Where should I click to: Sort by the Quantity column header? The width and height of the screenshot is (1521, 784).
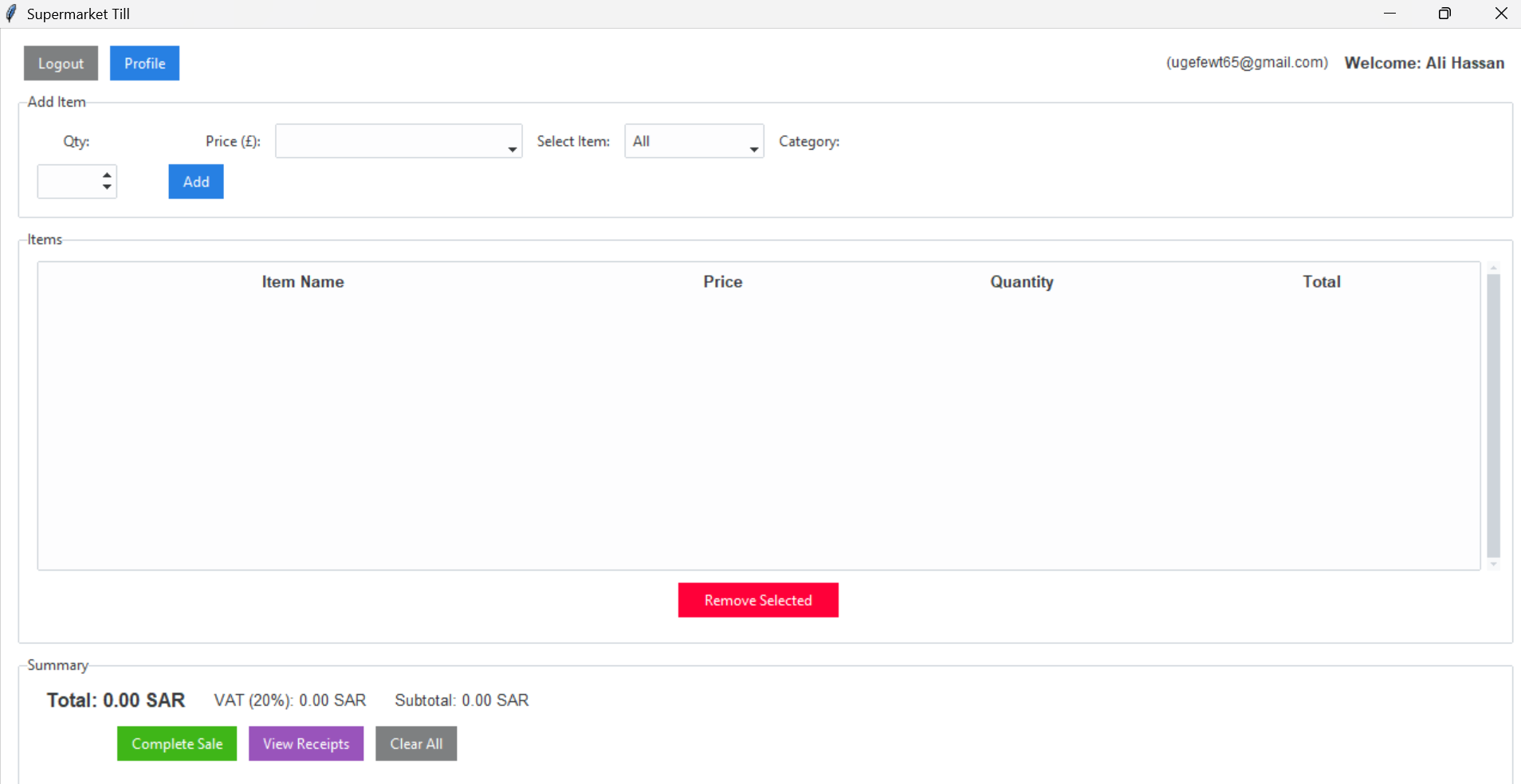click(1021, 282)
